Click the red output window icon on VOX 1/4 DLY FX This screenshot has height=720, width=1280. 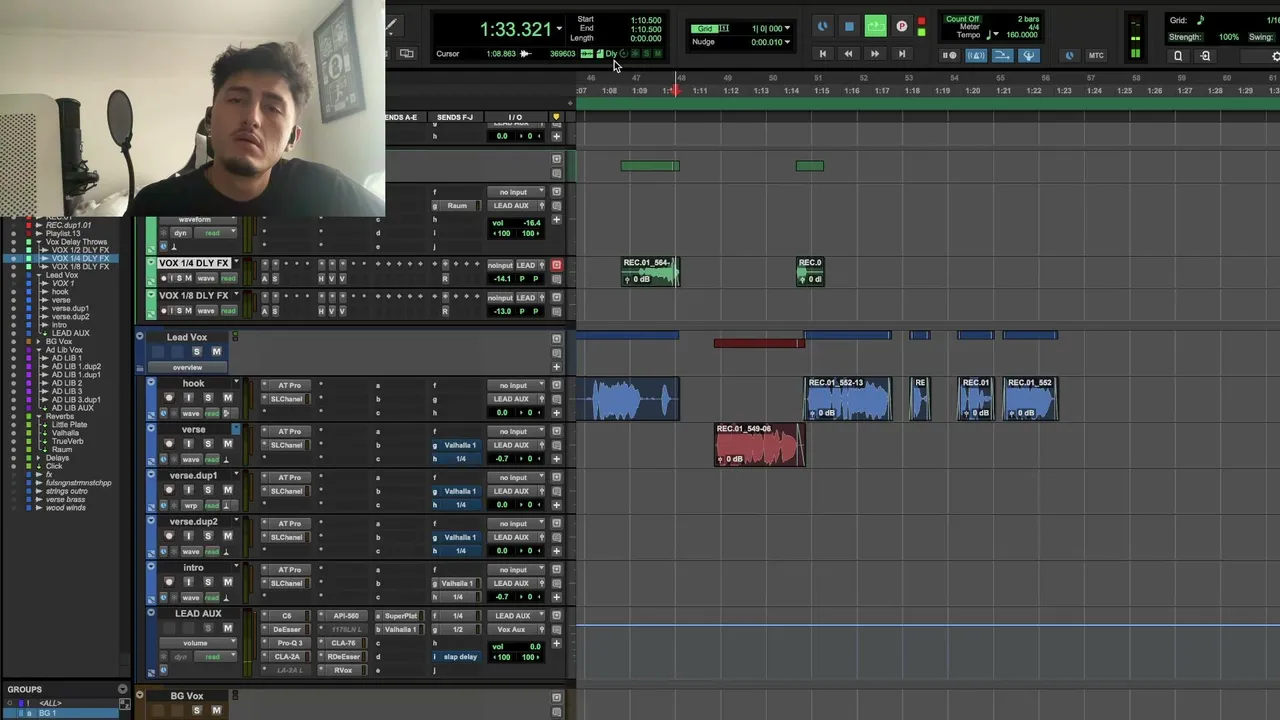(556, 265)
